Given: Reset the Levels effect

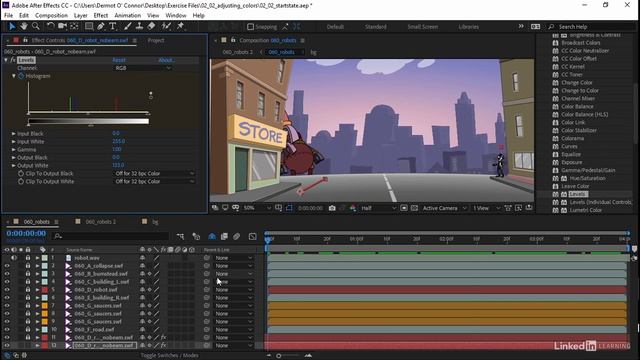Looking at the screenshot, I should click(119, 60).
